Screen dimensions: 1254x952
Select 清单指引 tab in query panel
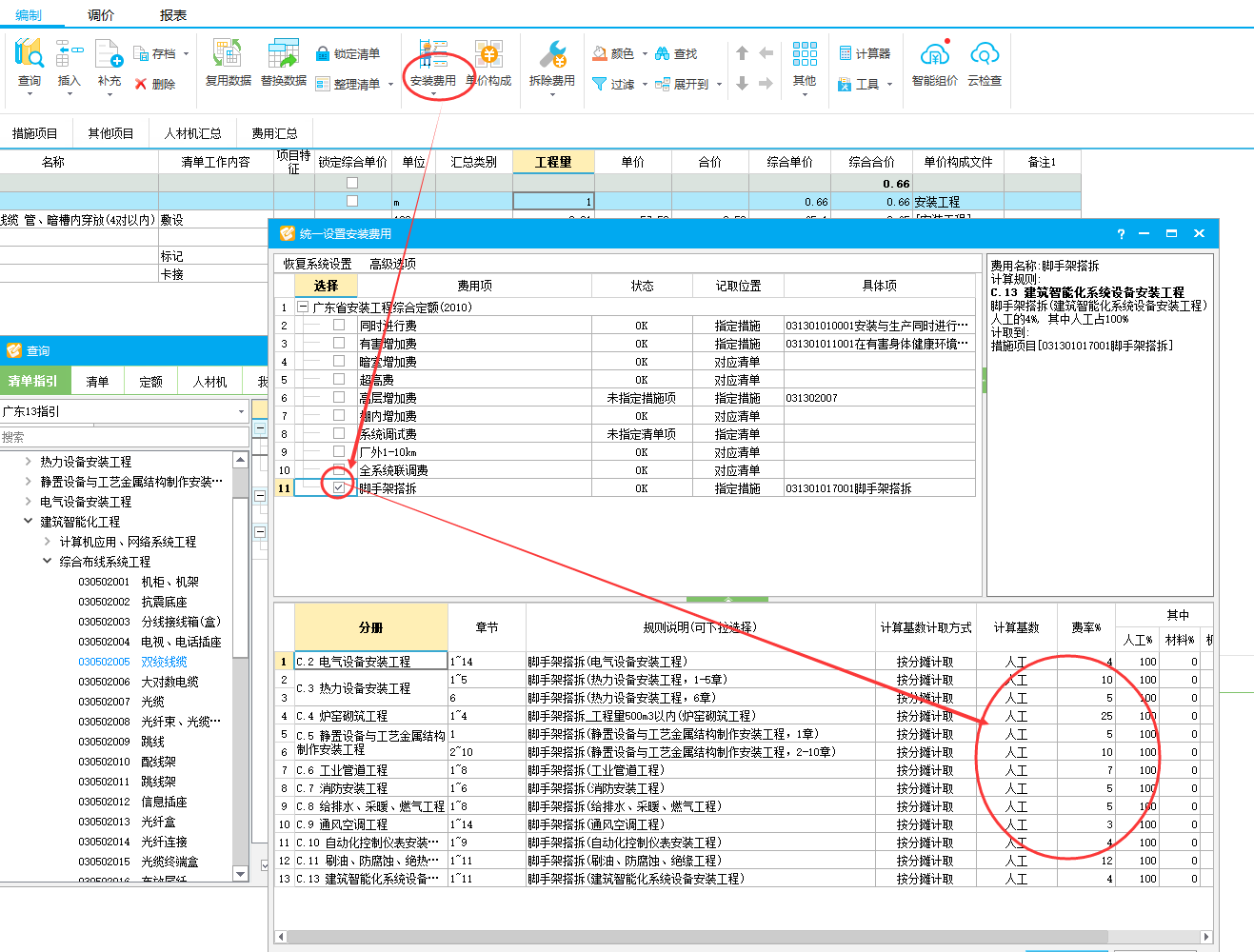[33, 381]
